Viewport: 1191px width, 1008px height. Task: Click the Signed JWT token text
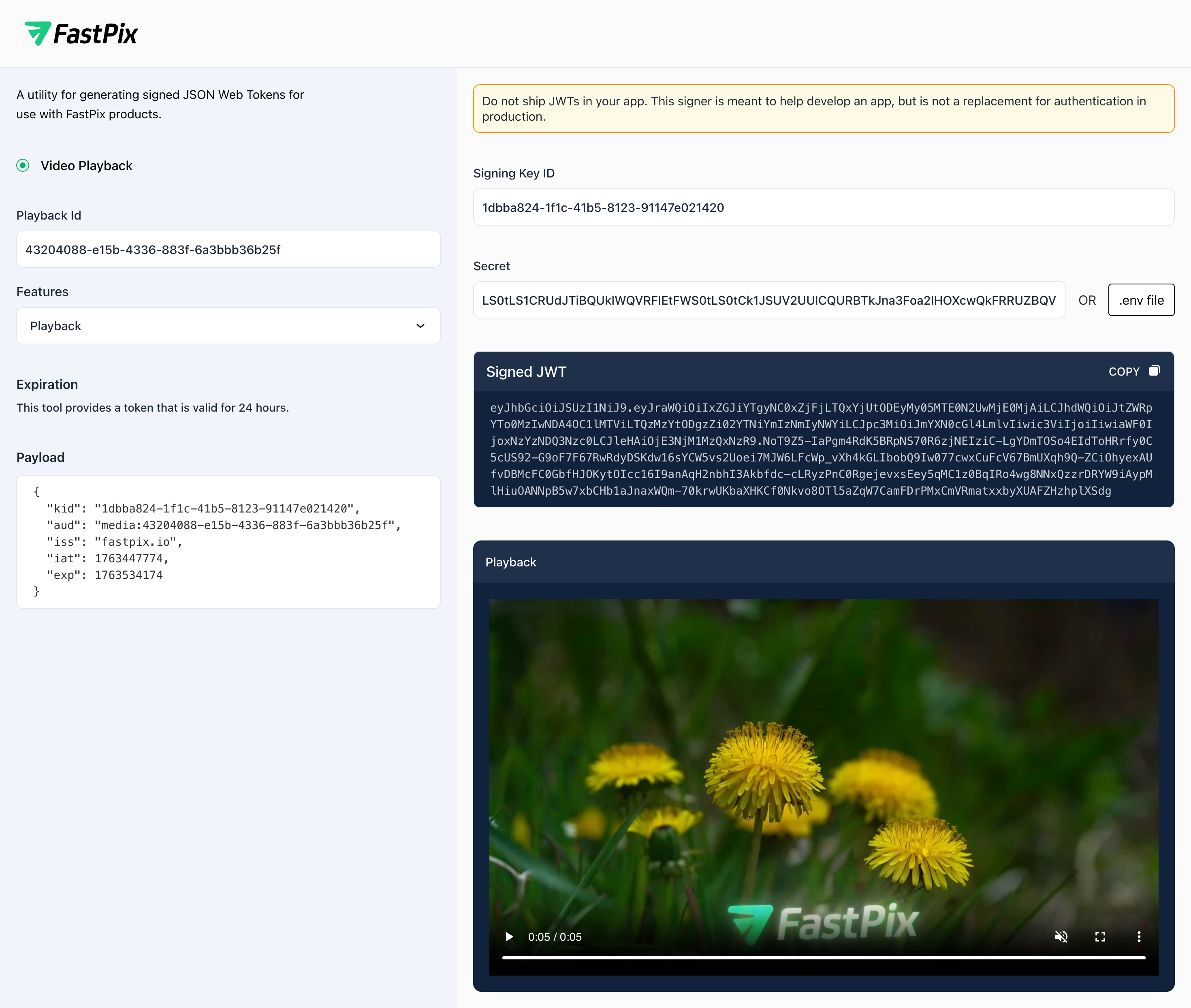820,449
